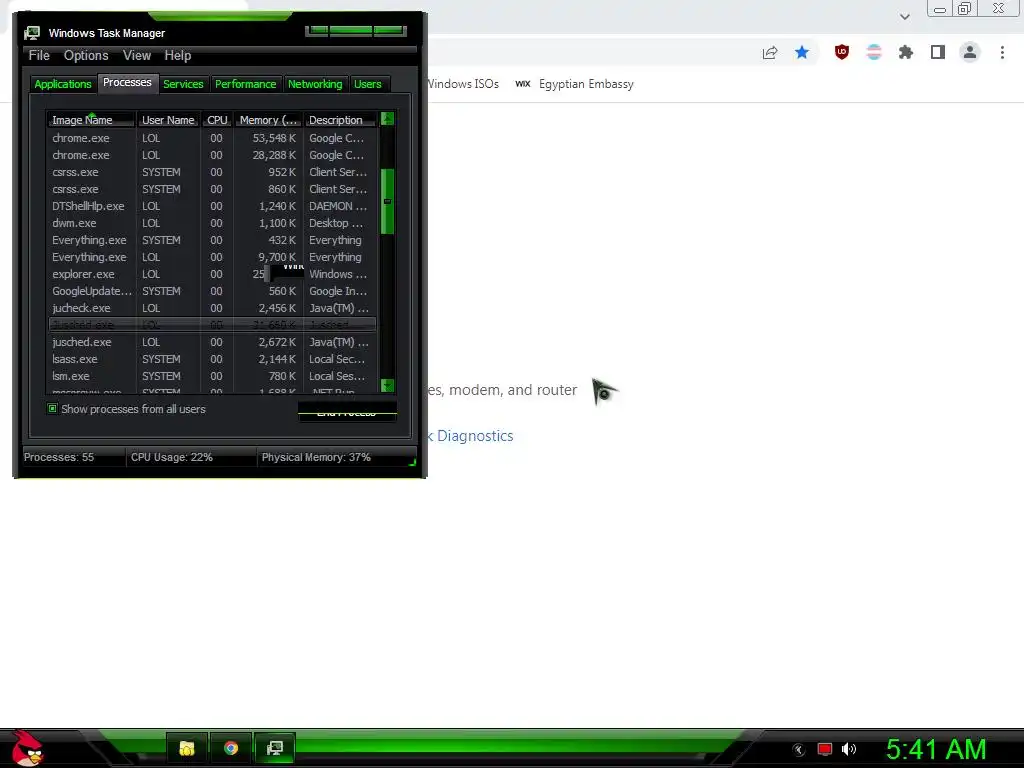Sort by Image Name column header
Image resolution: width=1024 pixels, height=768 pixels.
91,120
